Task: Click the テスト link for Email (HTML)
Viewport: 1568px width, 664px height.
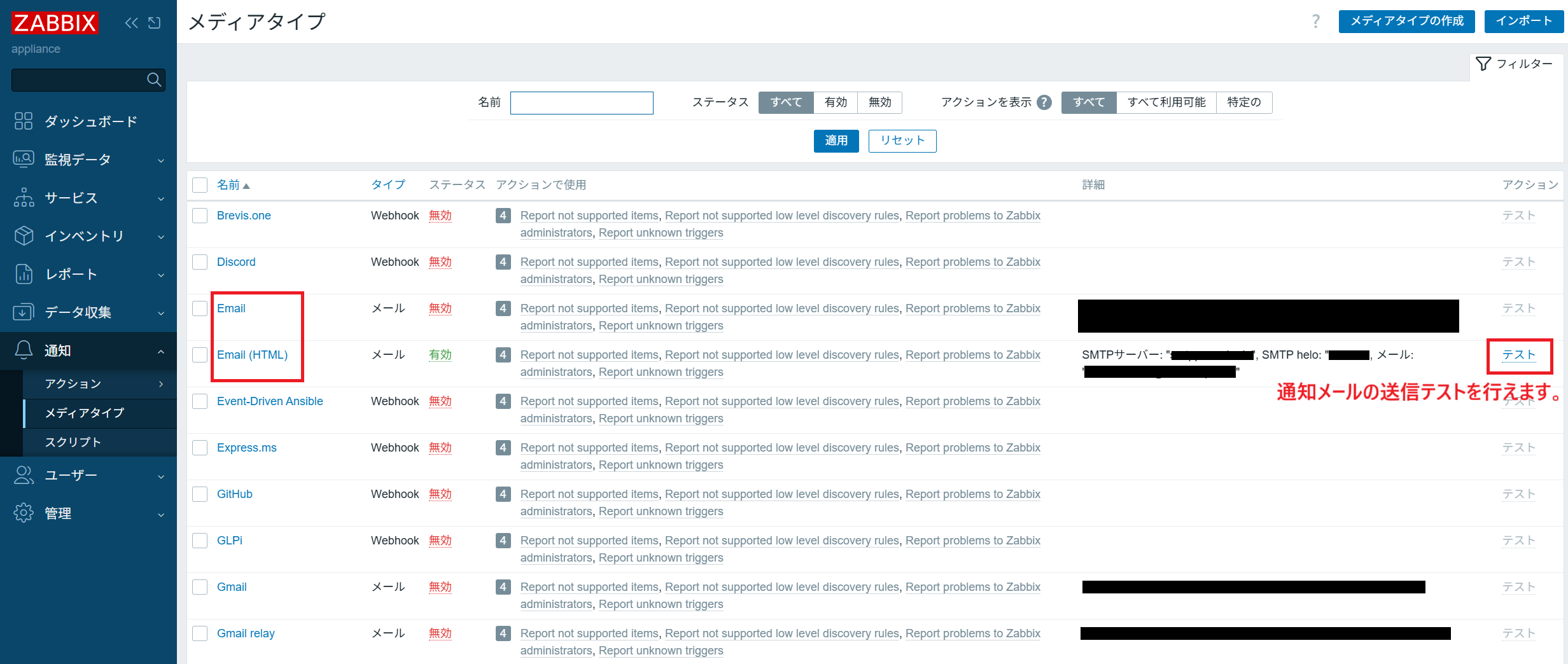Action: 1519,355
